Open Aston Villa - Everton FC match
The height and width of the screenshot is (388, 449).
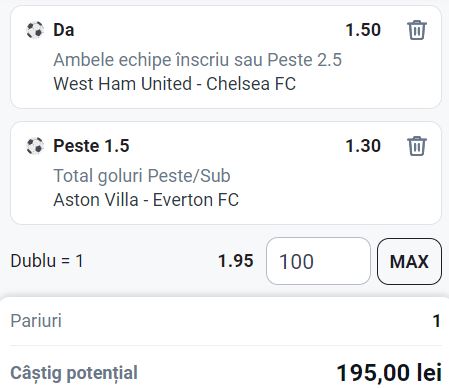coord(146,200)
